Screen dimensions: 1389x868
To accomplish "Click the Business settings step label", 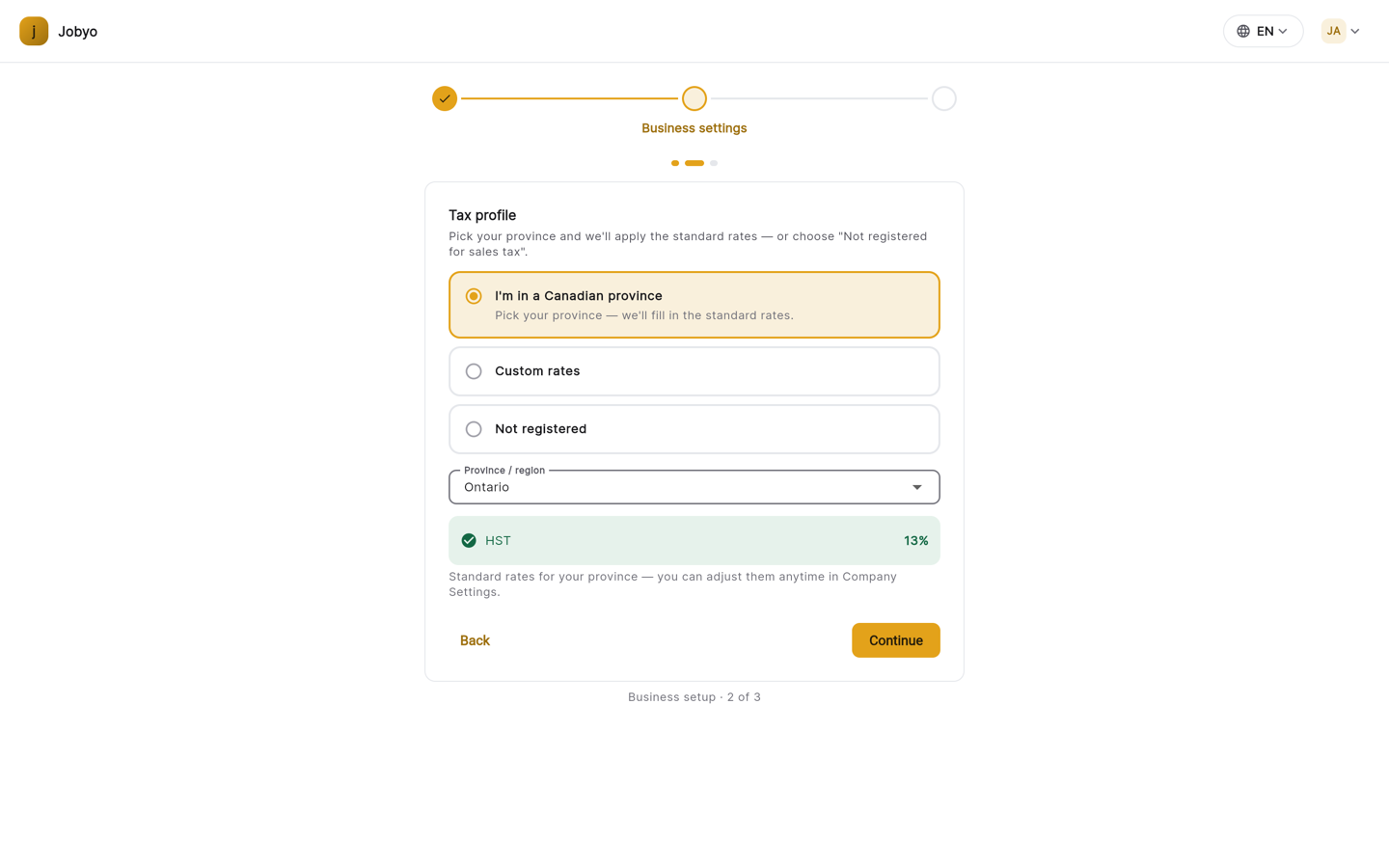I will tap(694, 128).
